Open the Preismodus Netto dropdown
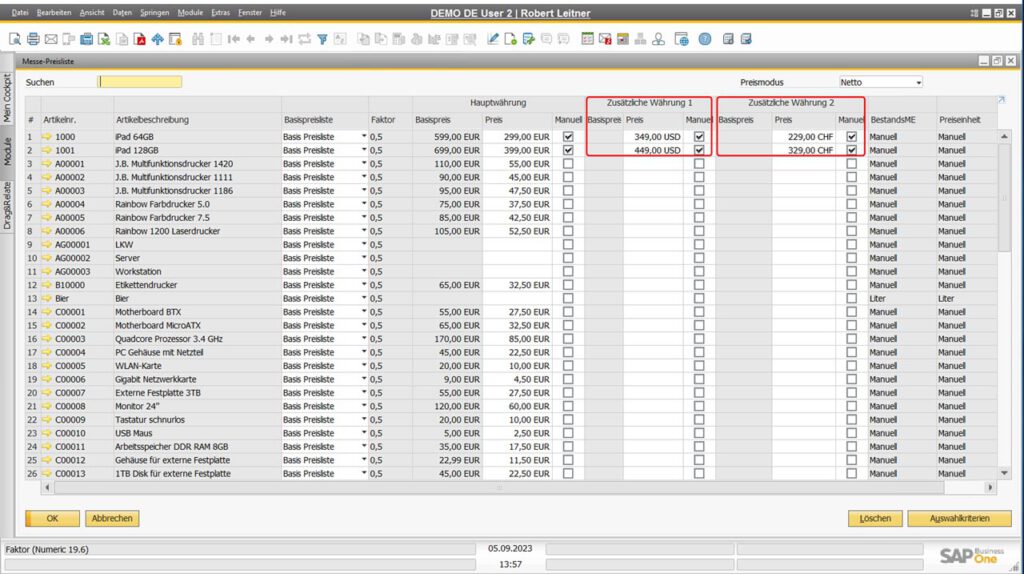Screen dimensions: 1024x574 (x=918, y=82)
